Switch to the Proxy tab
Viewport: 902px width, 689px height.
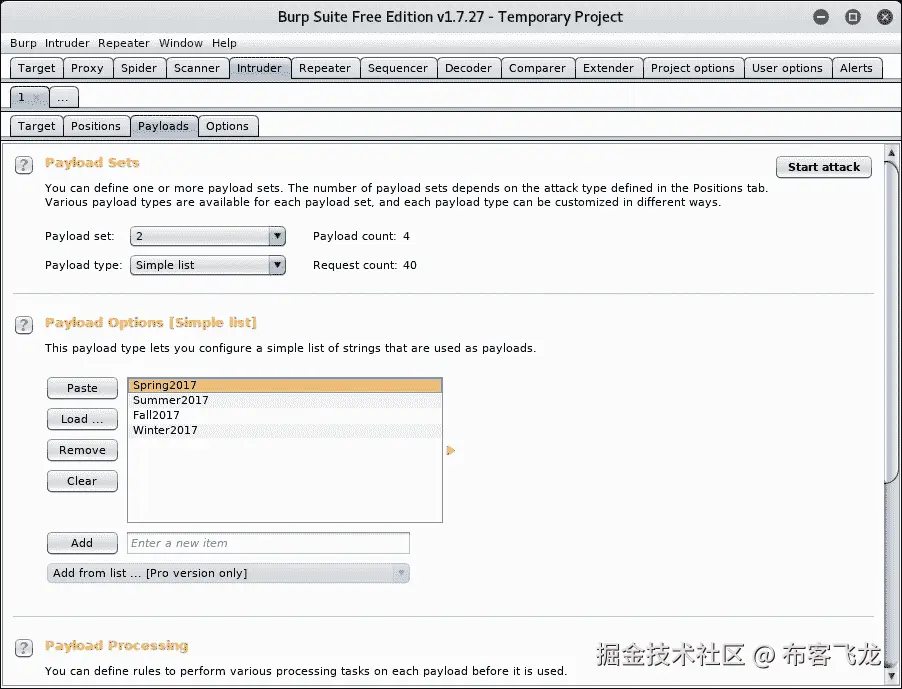tap(87, 68)
